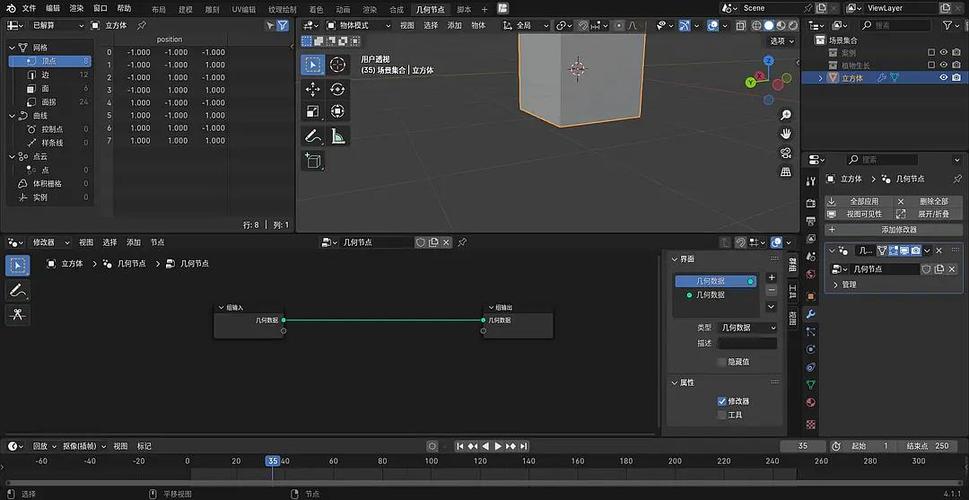Switch to the 着色 workspace tab
The height and width of the screenshot is (500, 969).
316,9
